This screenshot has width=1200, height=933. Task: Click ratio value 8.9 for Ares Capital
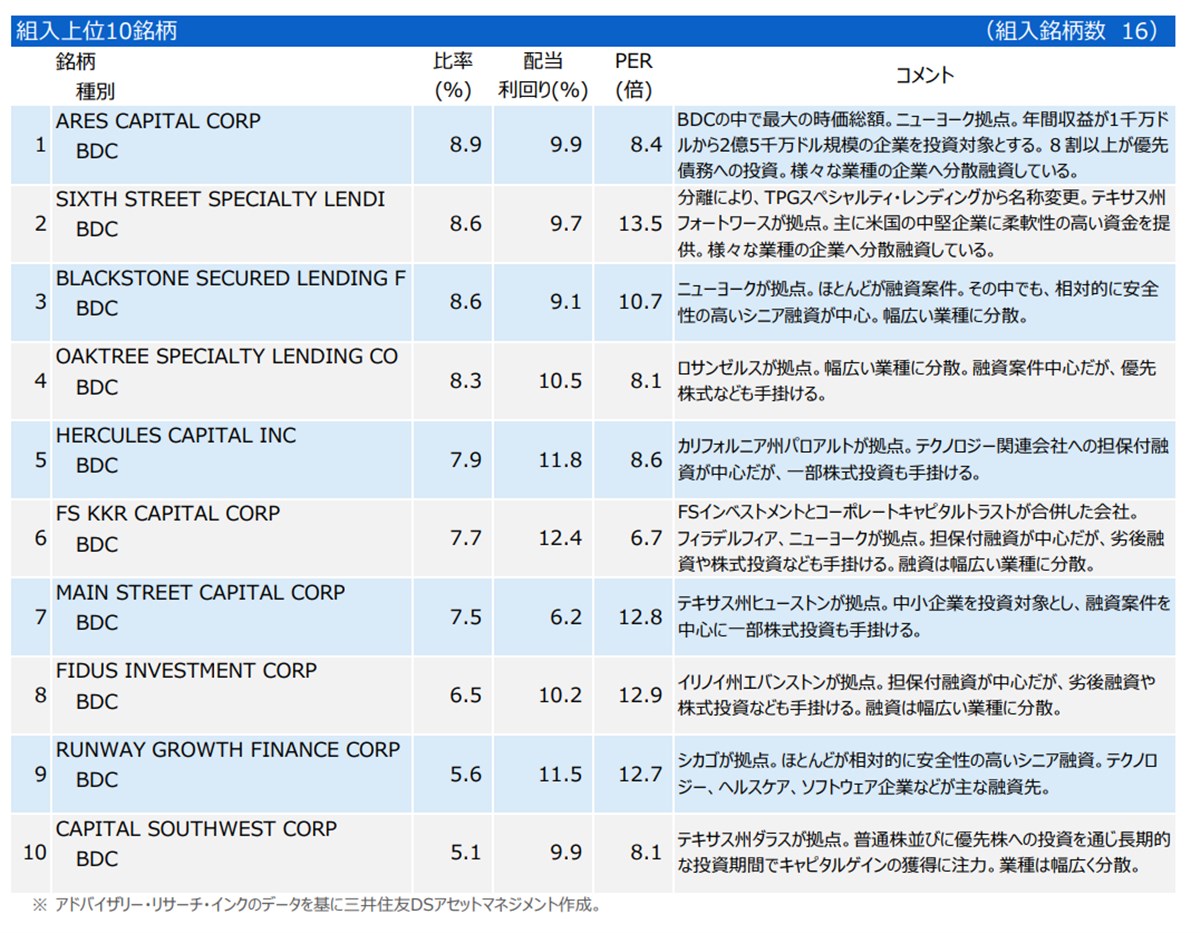pos(466,145)
